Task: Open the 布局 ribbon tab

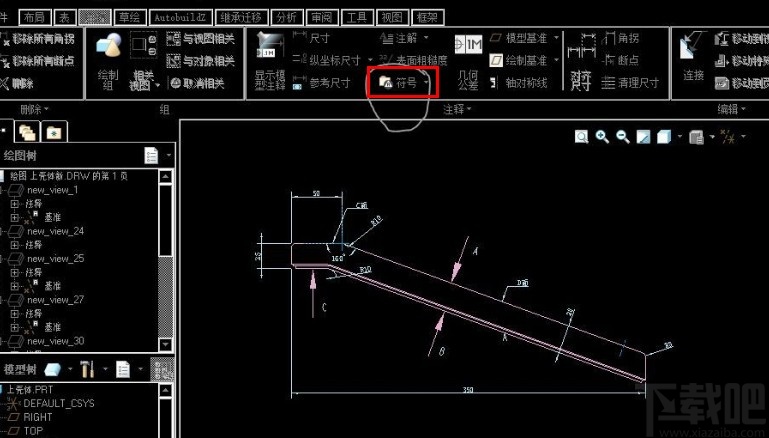Action: pyautogui.click(x=35, y=18)
